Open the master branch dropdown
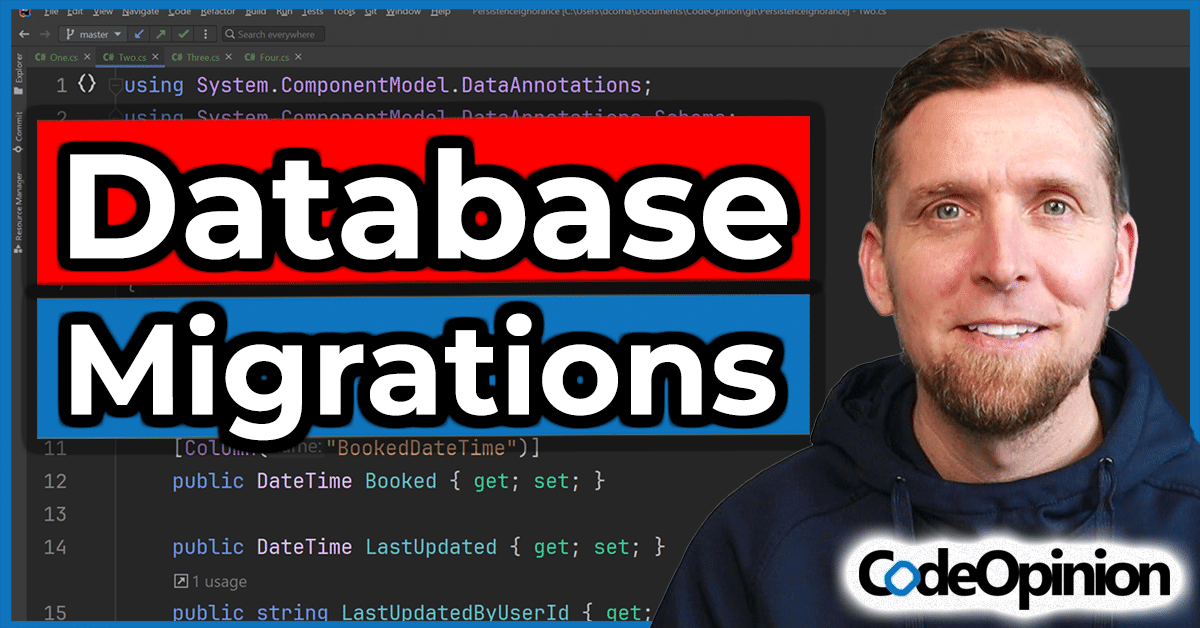This screenshot has width=1200, height=628. coord(94,34)
